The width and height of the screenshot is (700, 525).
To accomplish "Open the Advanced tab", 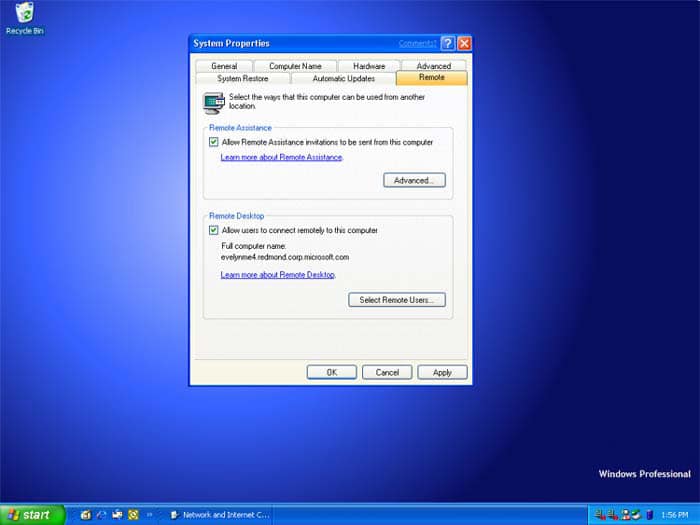I will coord(433,66).
